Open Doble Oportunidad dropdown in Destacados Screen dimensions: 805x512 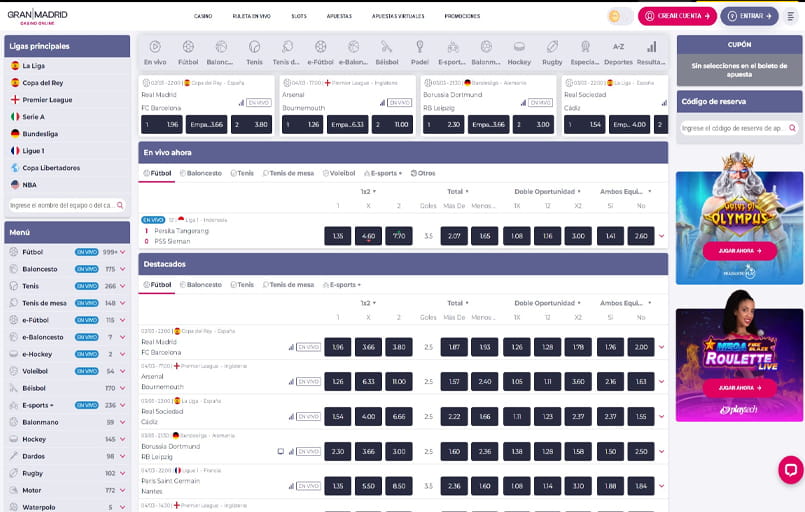(547, 303)
